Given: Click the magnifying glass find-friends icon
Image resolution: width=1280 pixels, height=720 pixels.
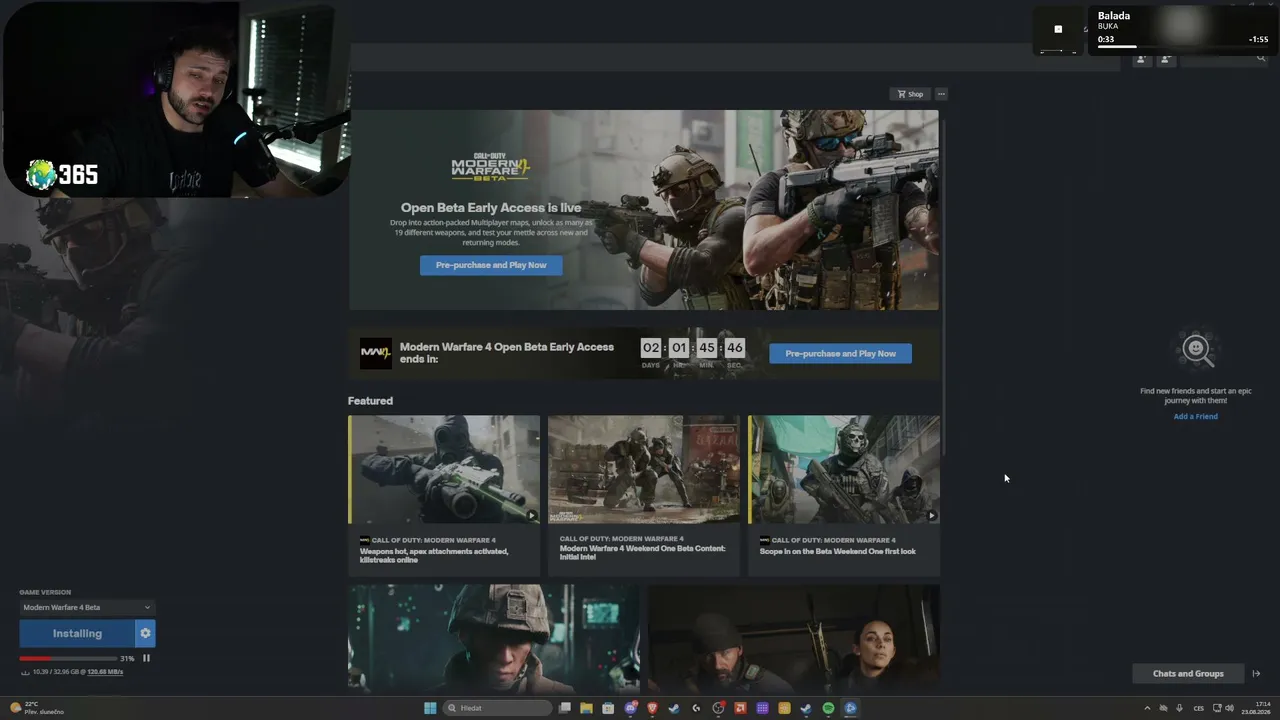Looking at the screenshot, I should [1196, 349].
